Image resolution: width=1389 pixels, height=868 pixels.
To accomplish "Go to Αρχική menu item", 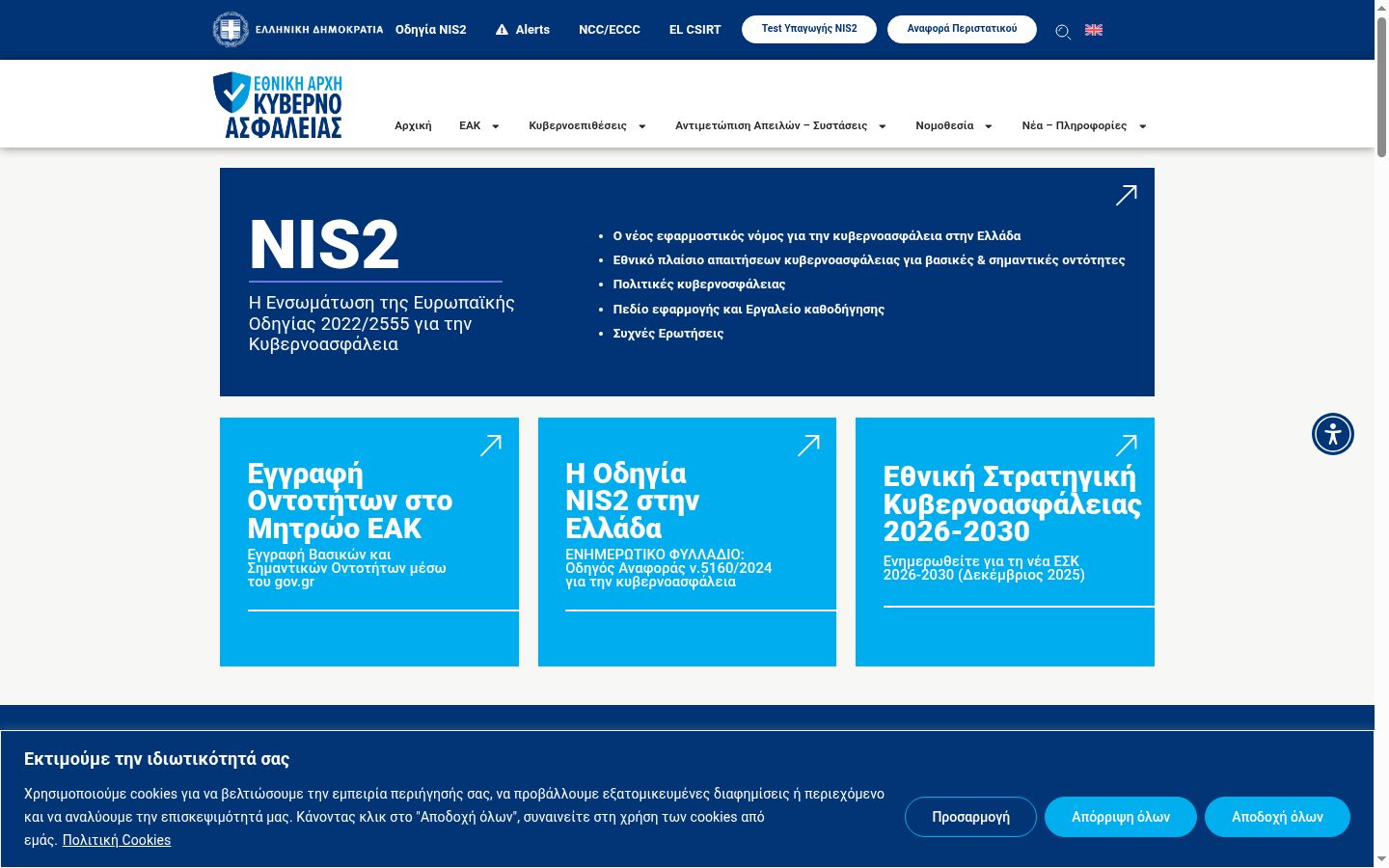I will coord(413,126).
